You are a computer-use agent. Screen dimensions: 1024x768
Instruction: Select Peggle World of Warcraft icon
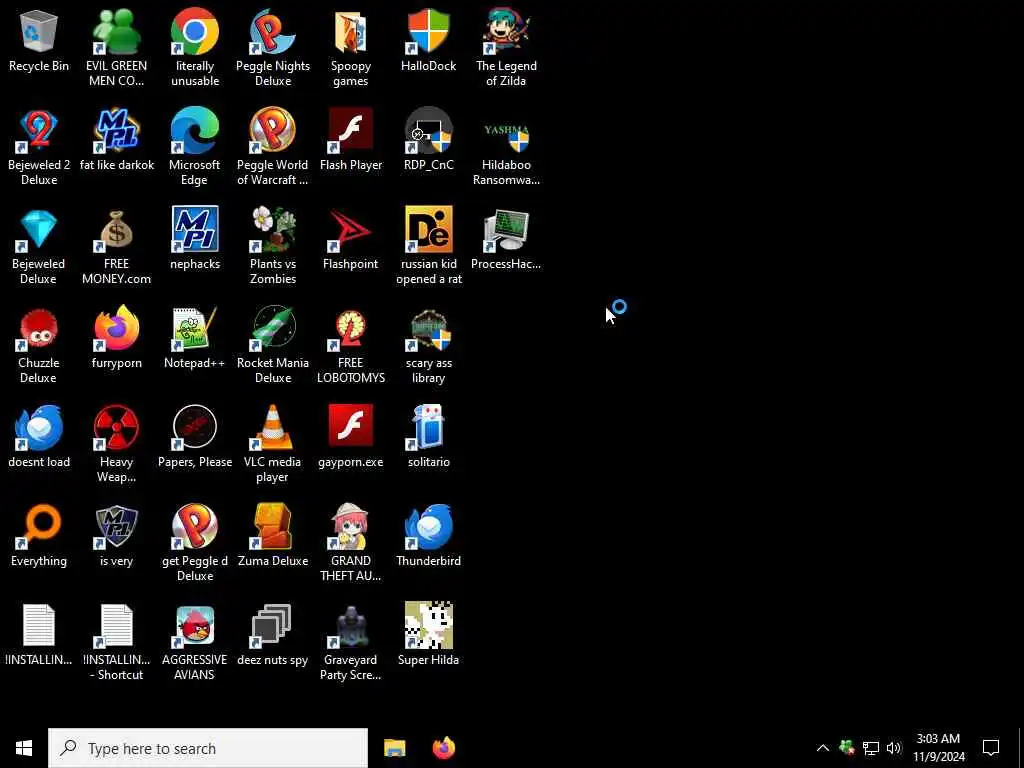[x=272, y=131]
